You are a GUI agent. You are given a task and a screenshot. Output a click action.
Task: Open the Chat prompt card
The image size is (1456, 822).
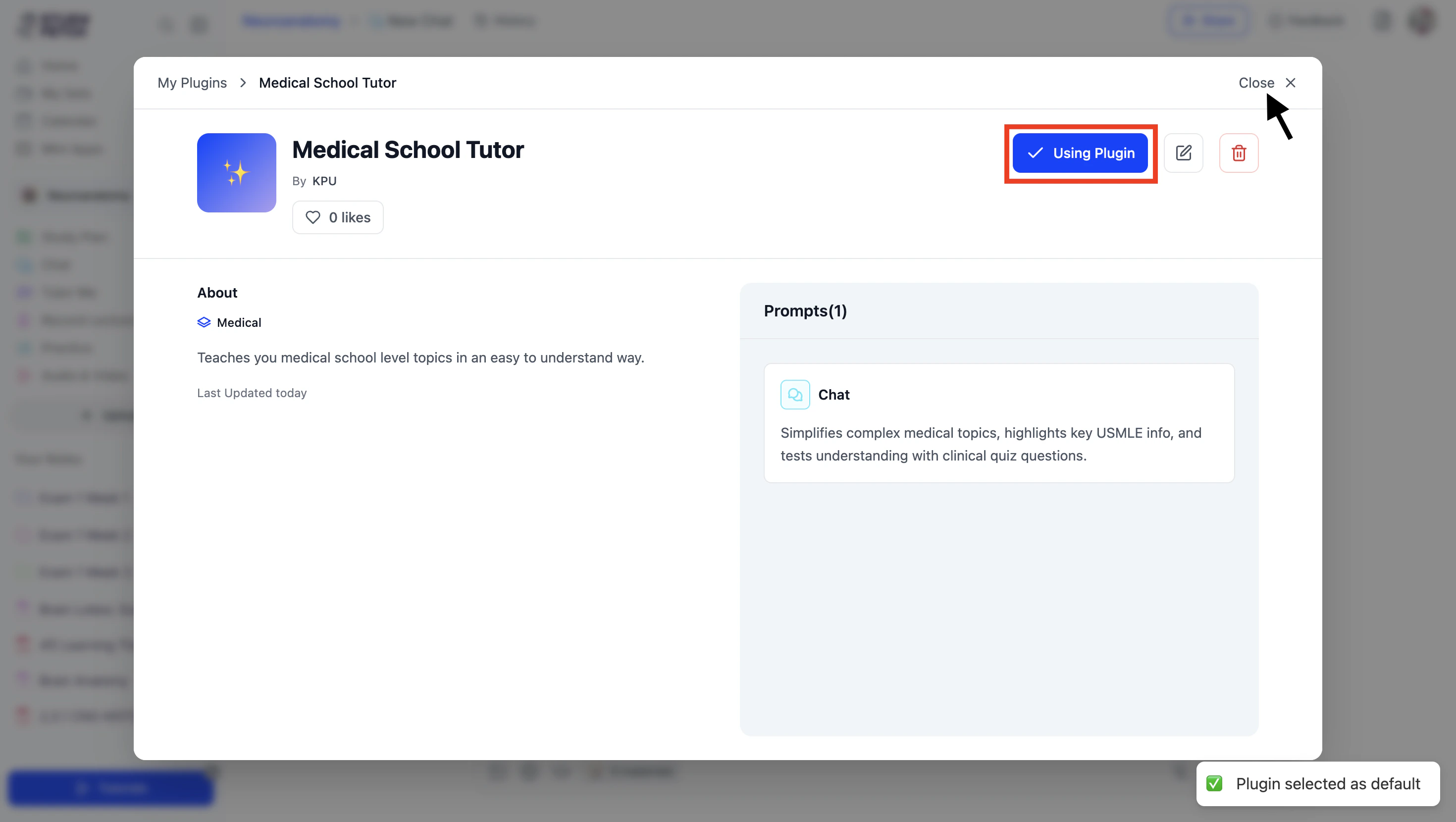(x=998, y=423)
